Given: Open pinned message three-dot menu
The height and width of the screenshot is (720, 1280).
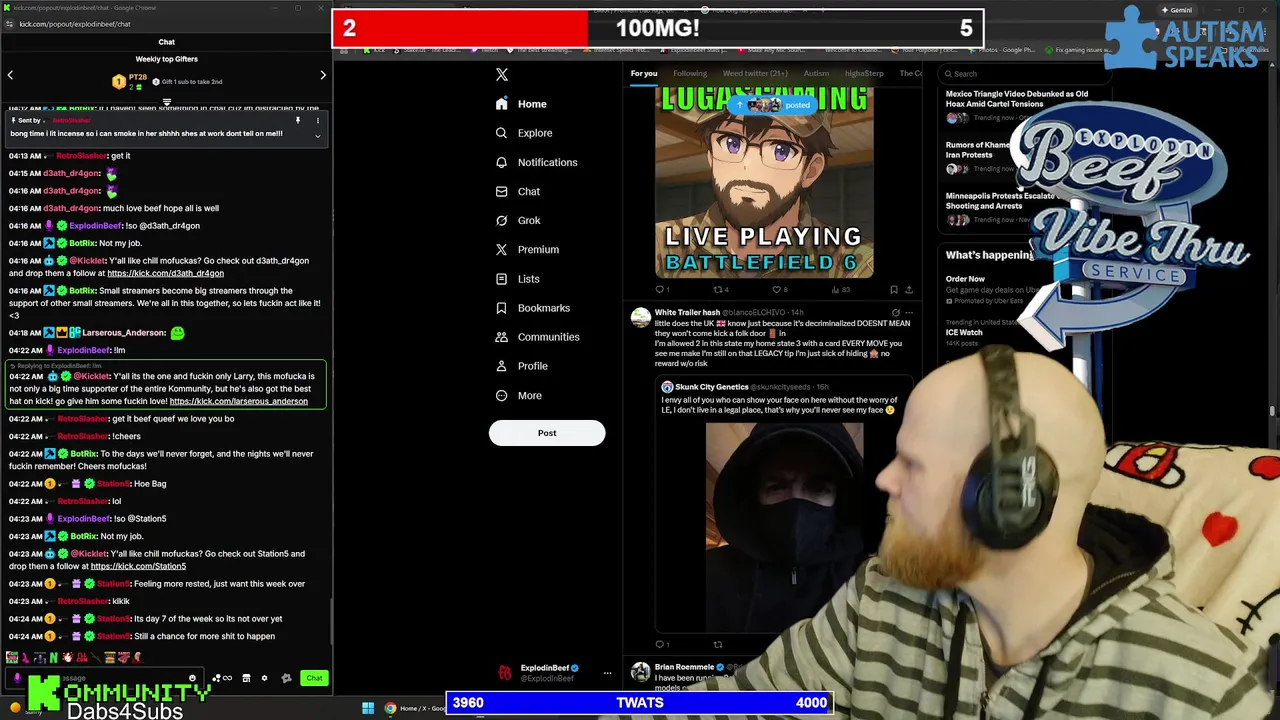Looking at the screenshot, I should point(317,121).
